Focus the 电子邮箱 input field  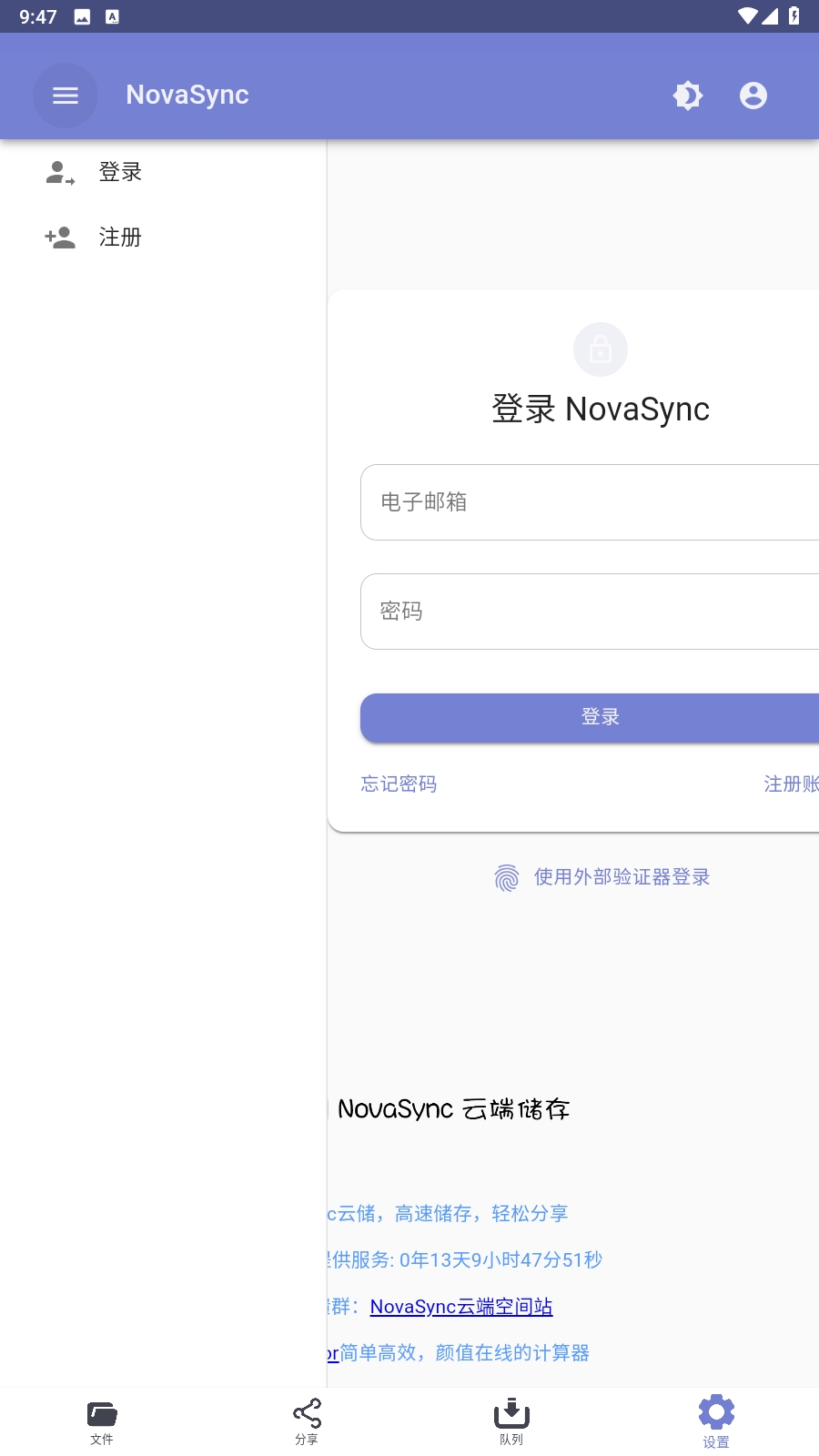click(590, 502)
